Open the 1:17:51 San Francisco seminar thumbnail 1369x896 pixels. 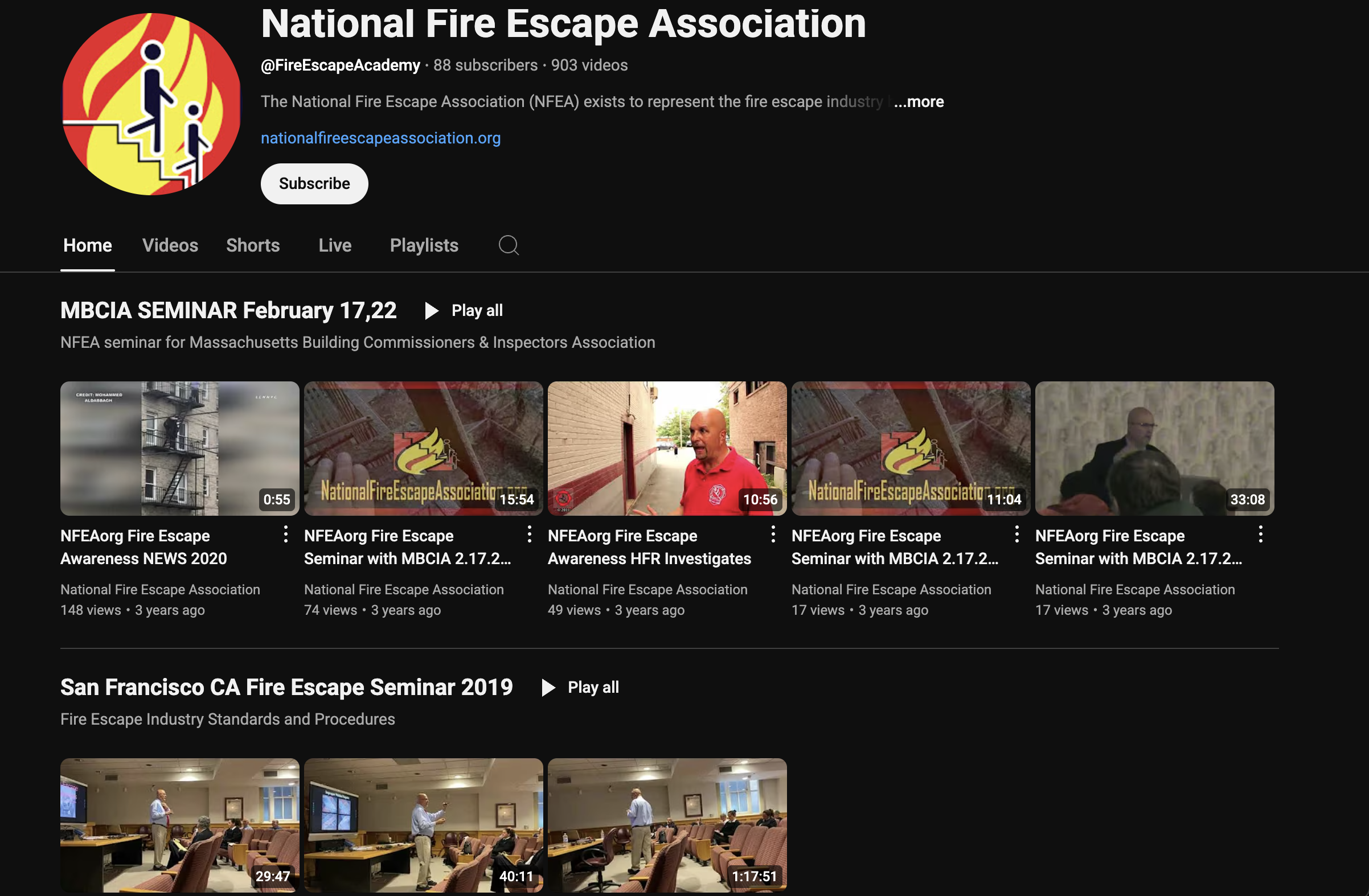(667, 825)
